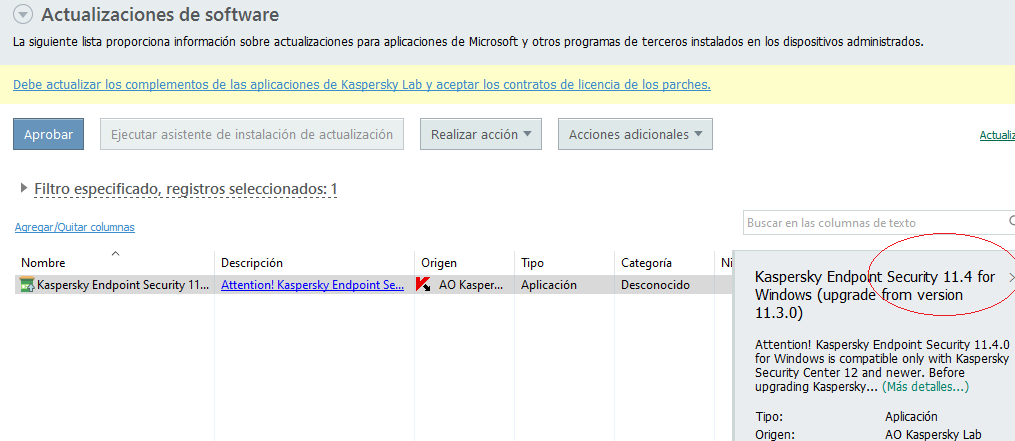Select the Desconocido category cell
The height and width of the screenshot is (441, 1015).
(655, 284)
